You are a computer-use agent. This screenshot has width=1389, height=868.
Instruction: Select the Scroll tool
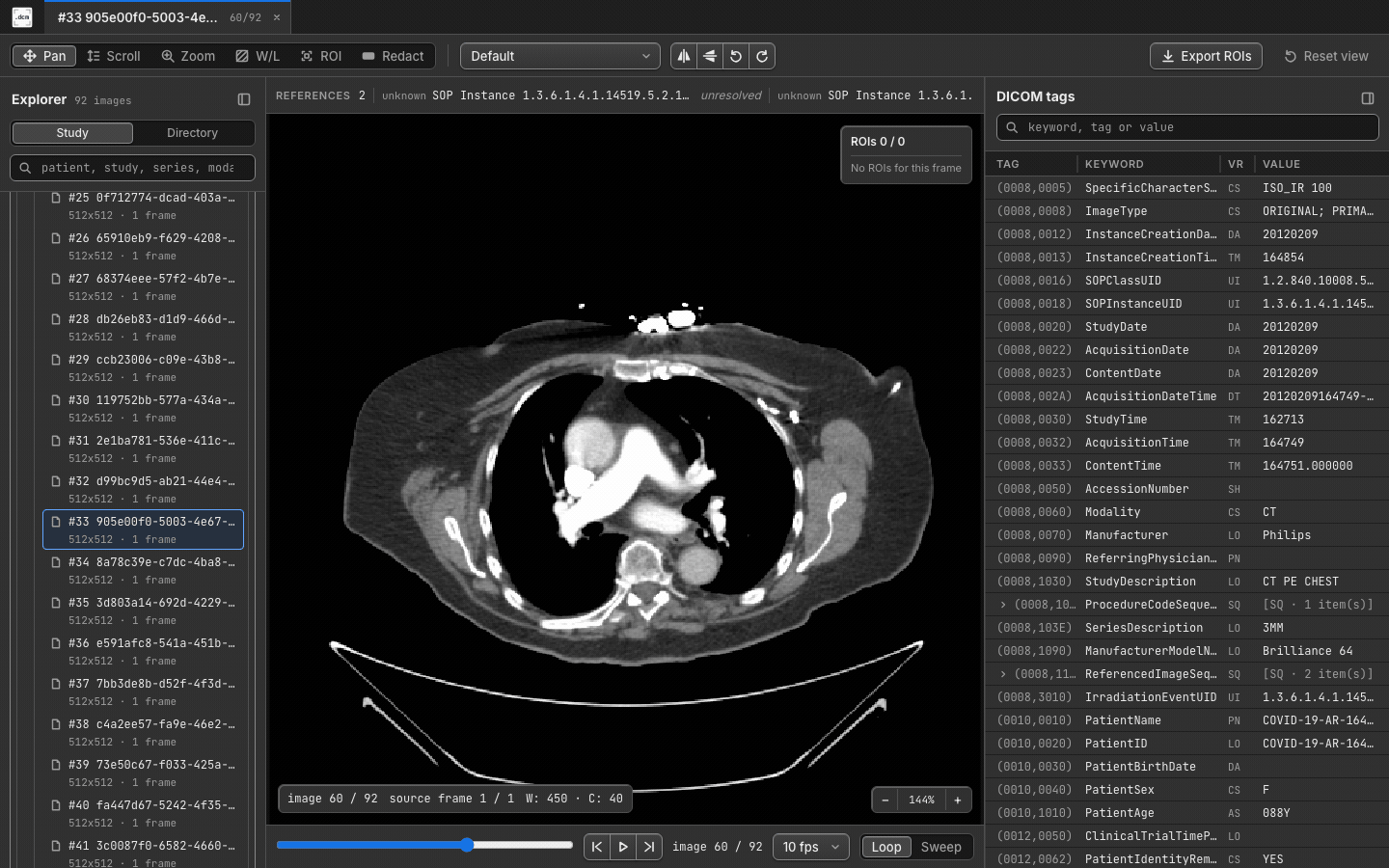click(114, 56)
